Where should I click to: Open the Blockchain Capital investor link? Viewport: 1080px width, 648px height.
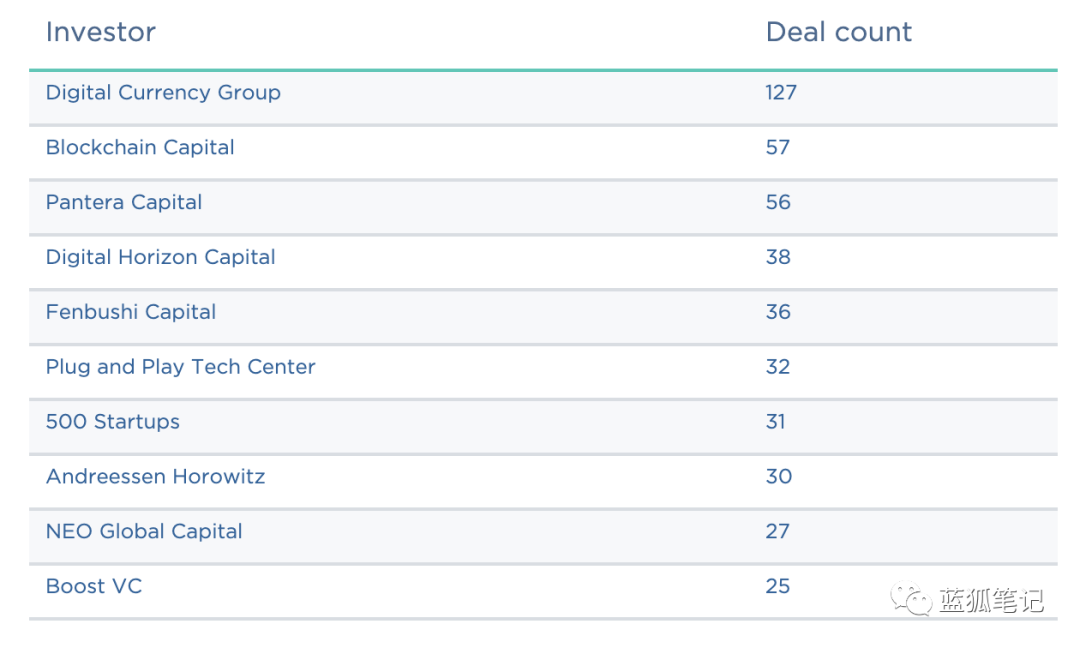[x=140, y=148]
